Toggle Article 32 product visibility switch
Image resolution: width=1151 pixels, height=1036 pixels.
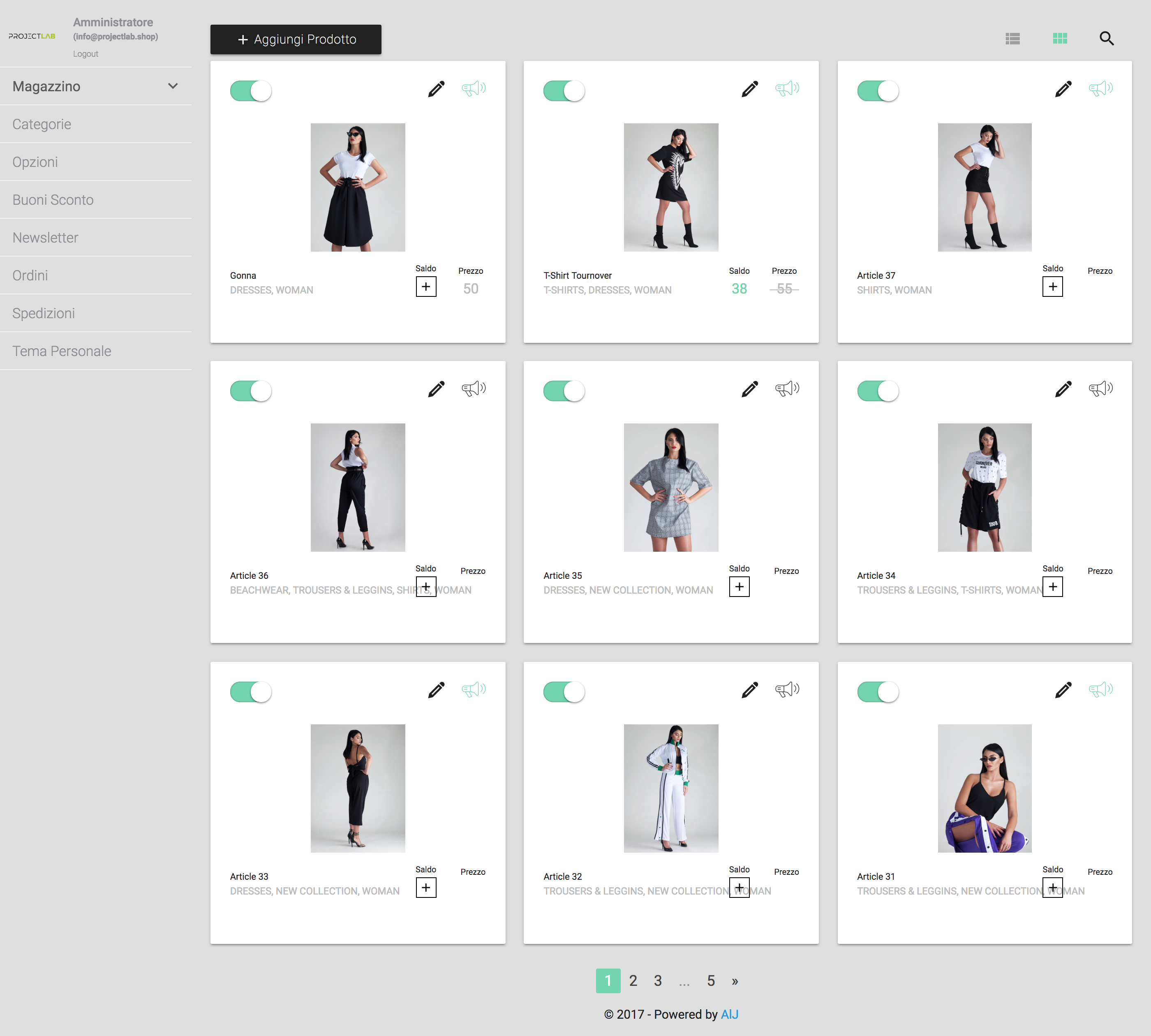[x=564, y=691]
